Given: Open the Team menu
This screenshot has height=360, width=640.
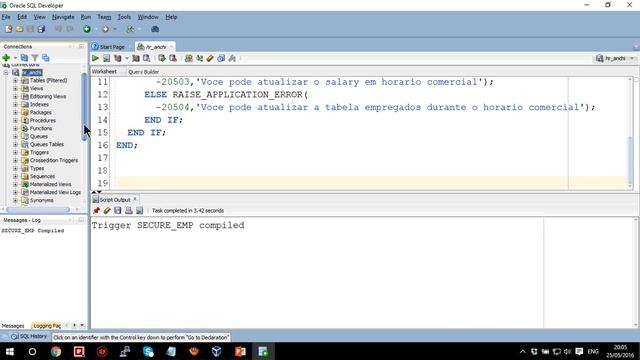Looking at the screenshot, I should (104, 17).
